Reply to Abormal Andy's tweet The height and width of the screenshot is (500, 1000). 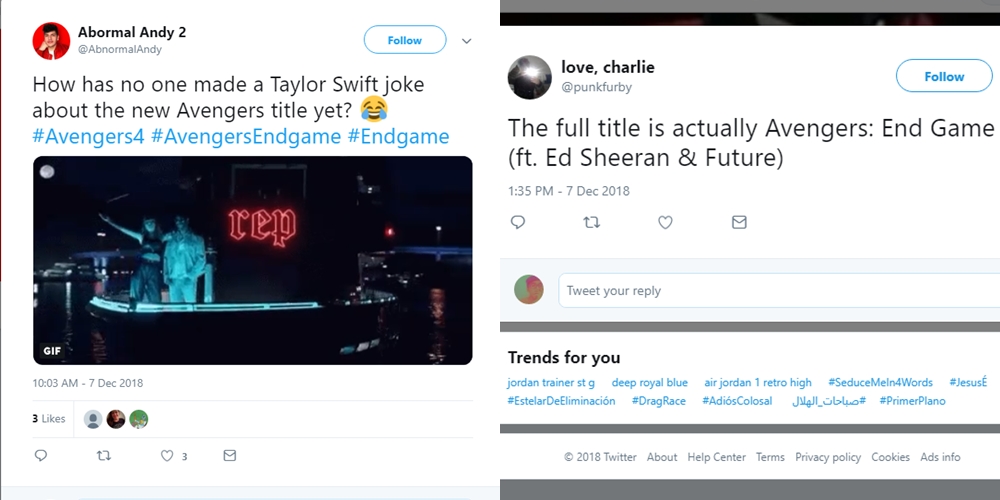pos(41,456)
